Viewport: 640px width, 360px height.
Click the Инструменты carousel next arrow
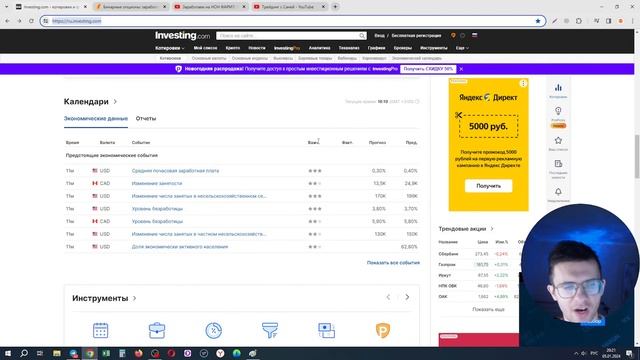(x=407, y=297)
